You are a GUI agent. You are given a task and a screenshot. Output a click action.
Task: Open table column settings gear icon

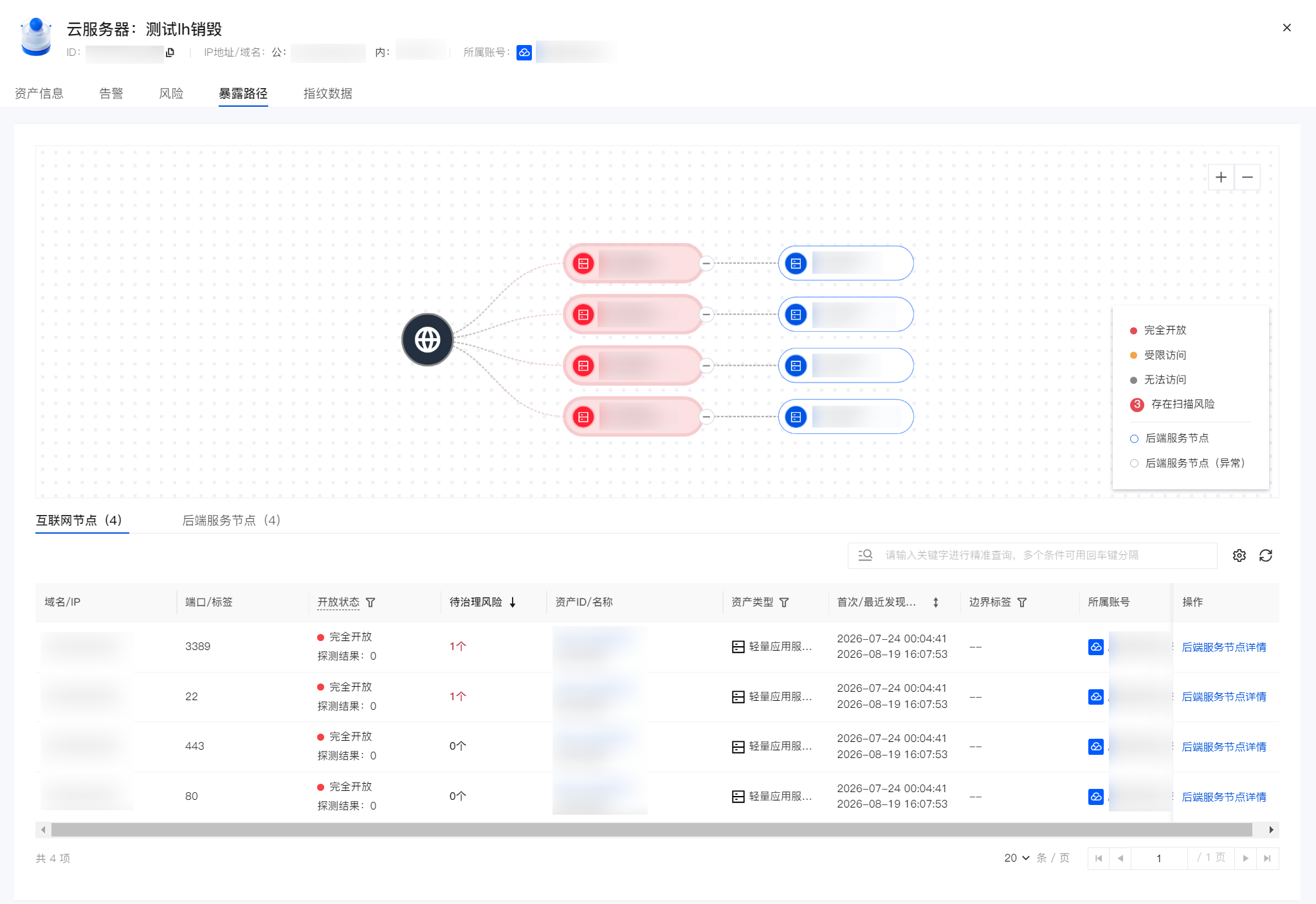click(x=1239, y=556)
